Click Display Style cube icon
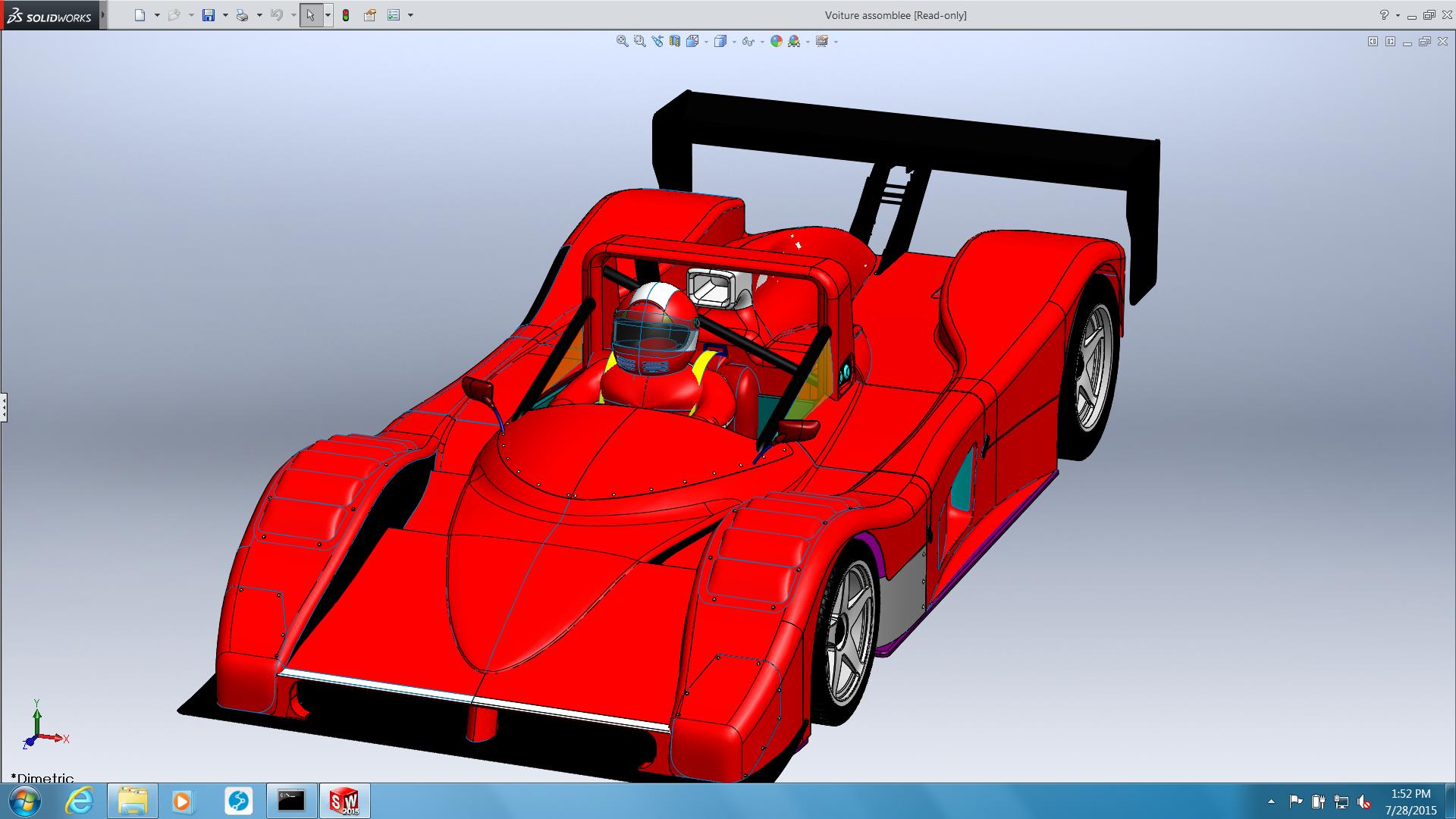Viewport: 1456px width, 819px height. click(720, 42)
